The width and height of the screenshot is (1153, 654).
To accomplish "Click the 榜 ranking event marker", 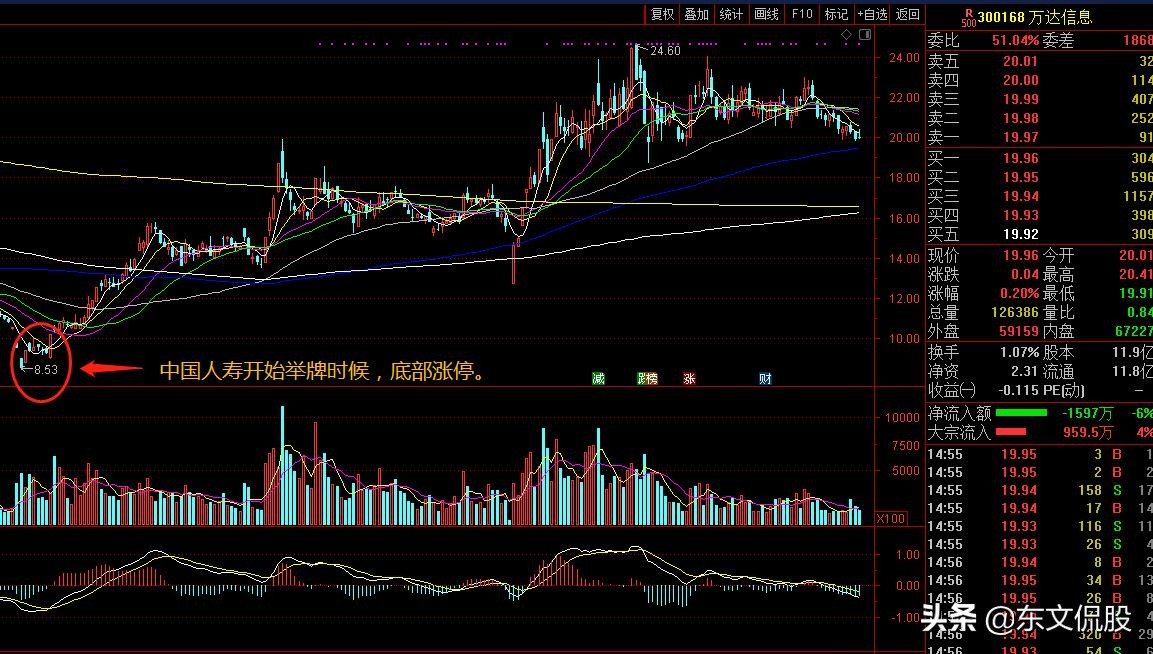I will click(647, 379).
